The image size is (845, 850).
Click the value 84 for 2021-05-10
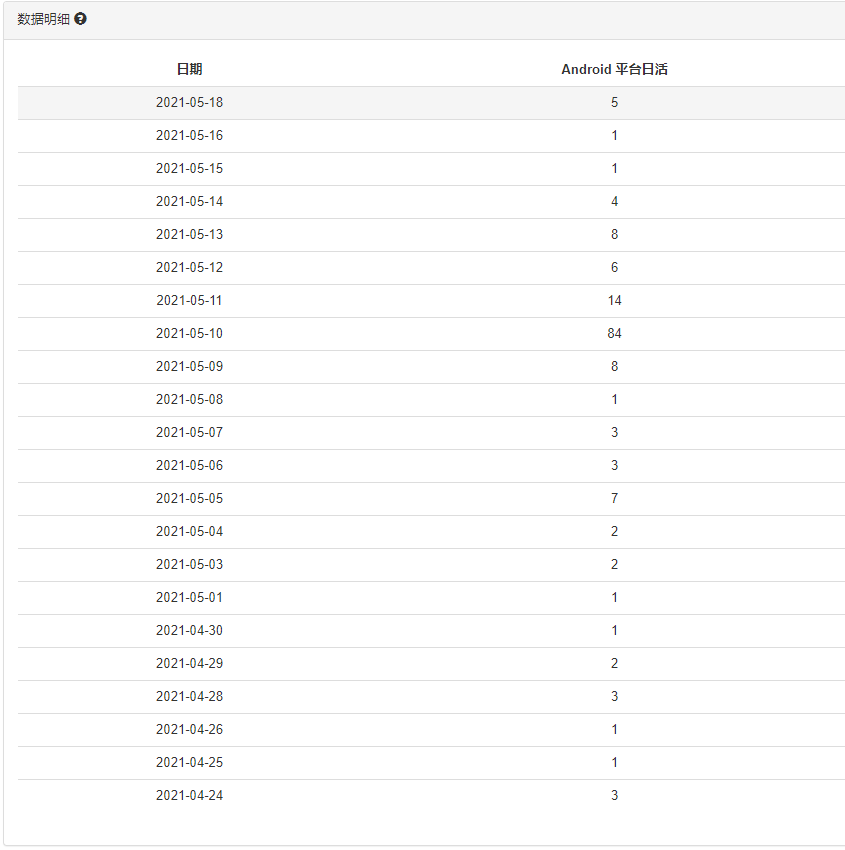(614, 333)
